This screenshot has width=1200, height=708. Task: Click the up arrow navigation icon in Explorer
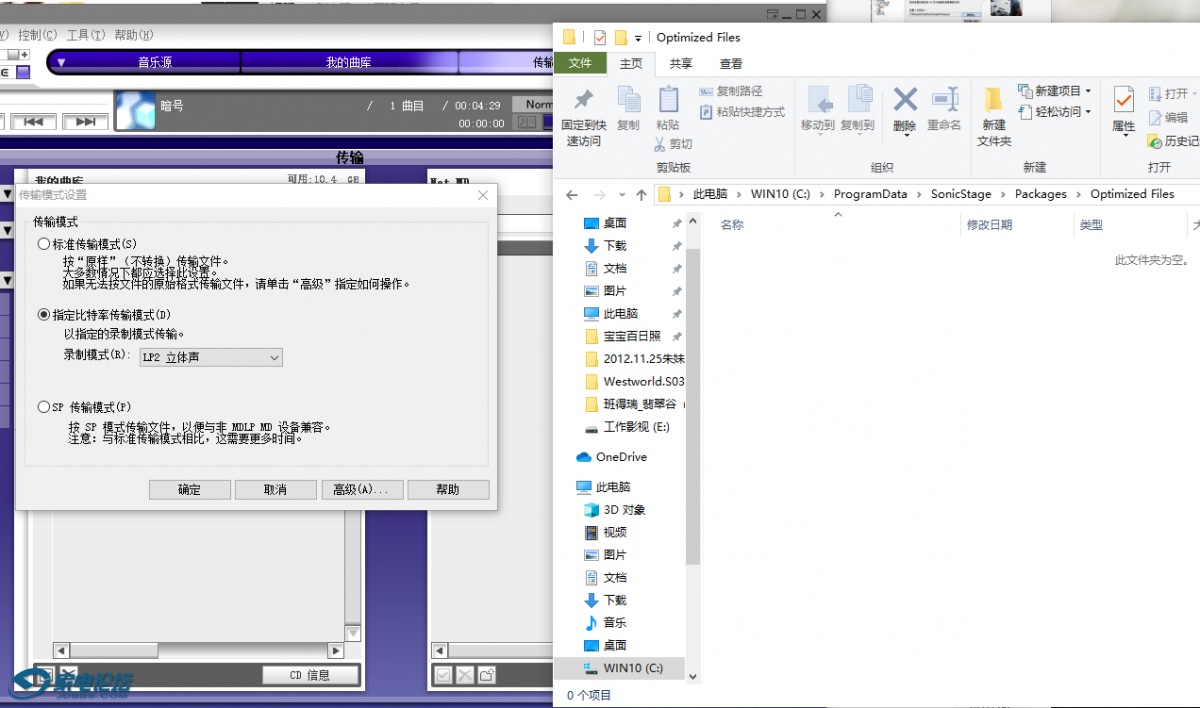pyautogui.click(x=641, y=195)
